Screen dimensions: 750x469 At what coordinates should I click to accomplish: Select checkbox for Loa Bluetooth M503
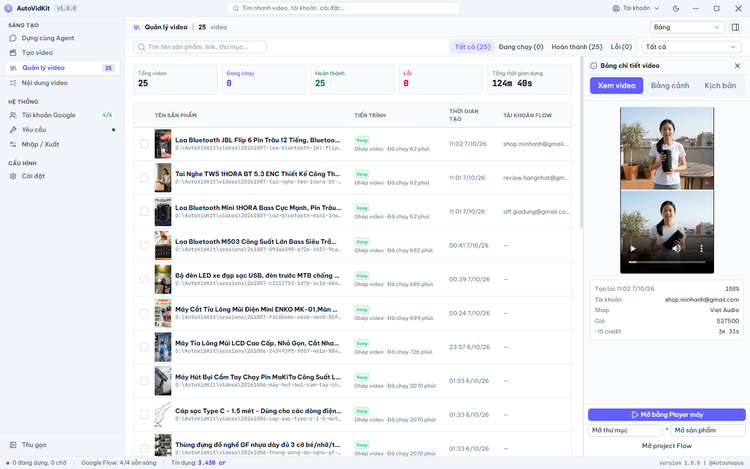[x=144, y=245]
